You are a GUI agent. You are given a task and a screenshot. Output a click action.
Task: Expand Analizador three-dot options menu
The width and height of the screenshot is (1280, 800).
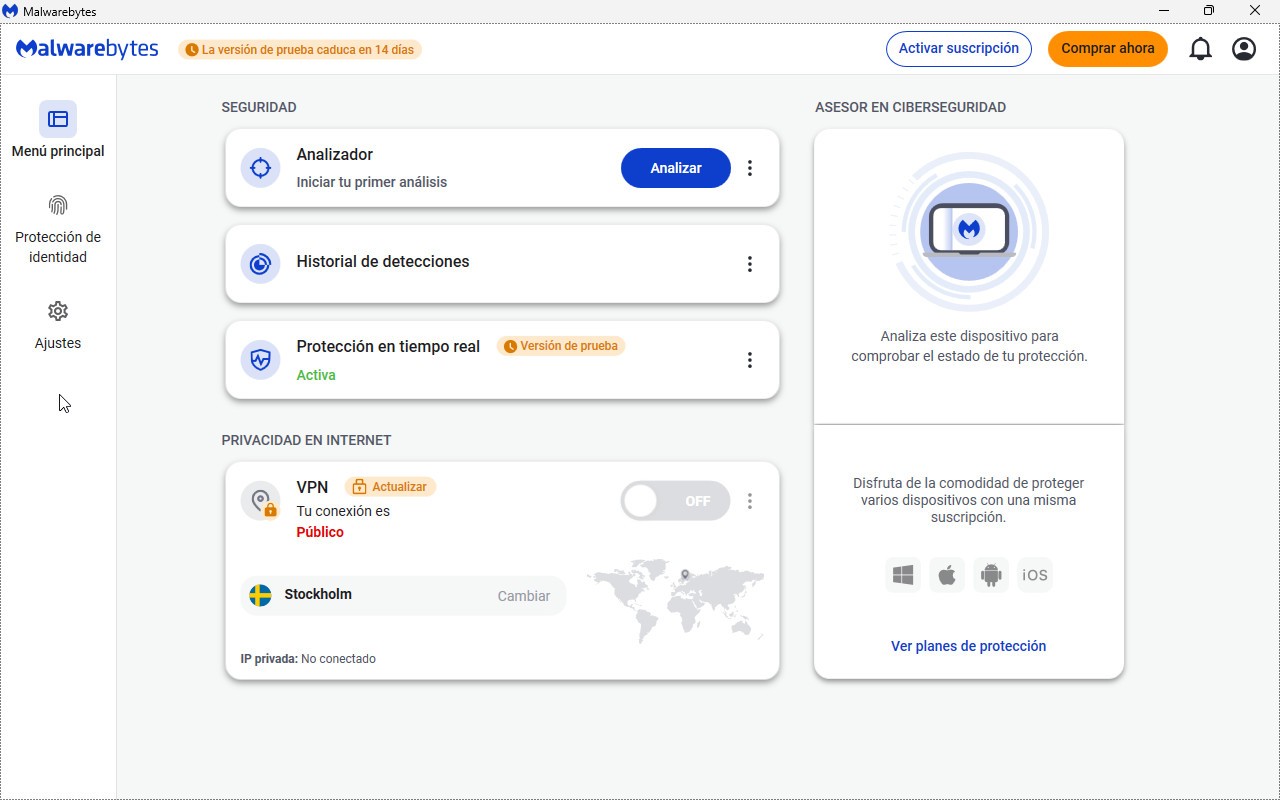(750, 168)
